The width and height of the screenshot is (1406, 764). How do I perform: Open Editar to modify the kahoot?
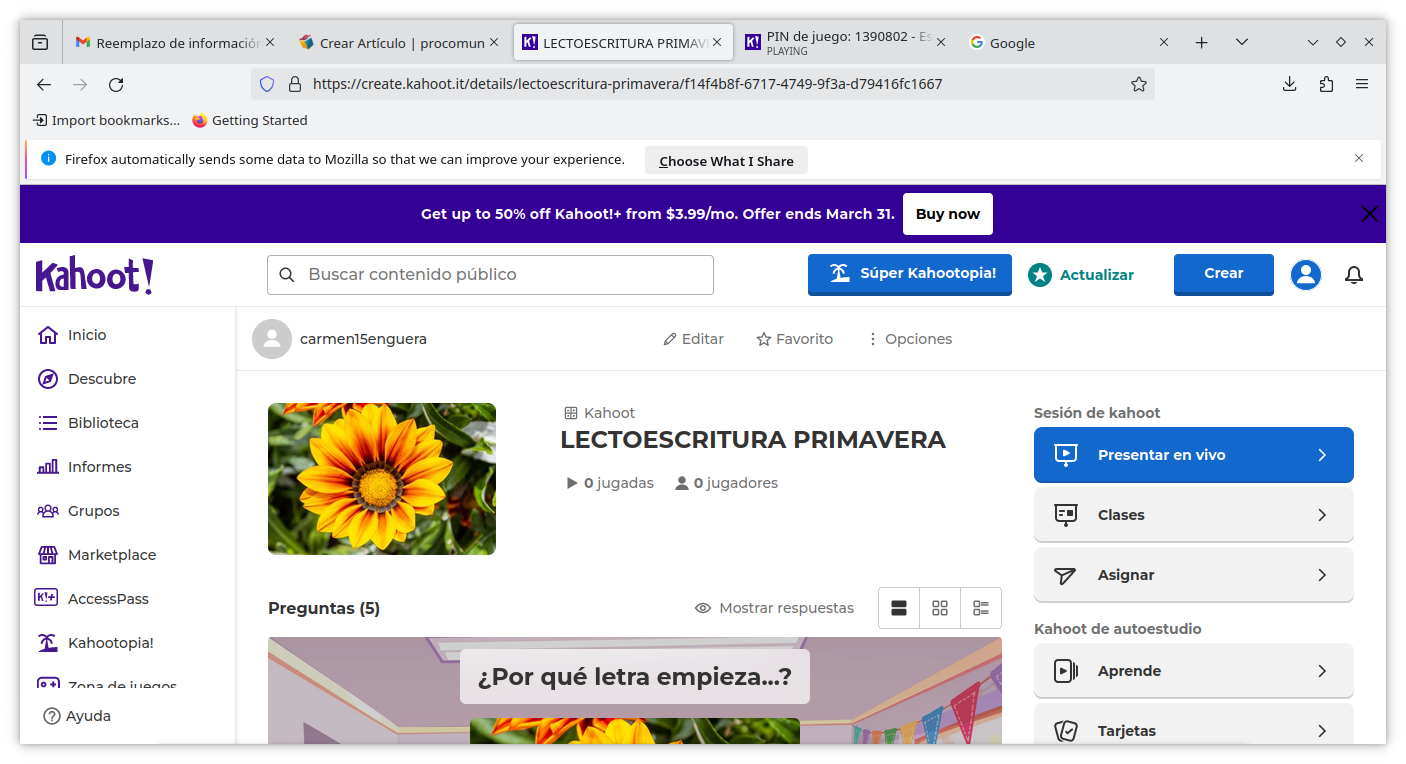pos(692,338)
